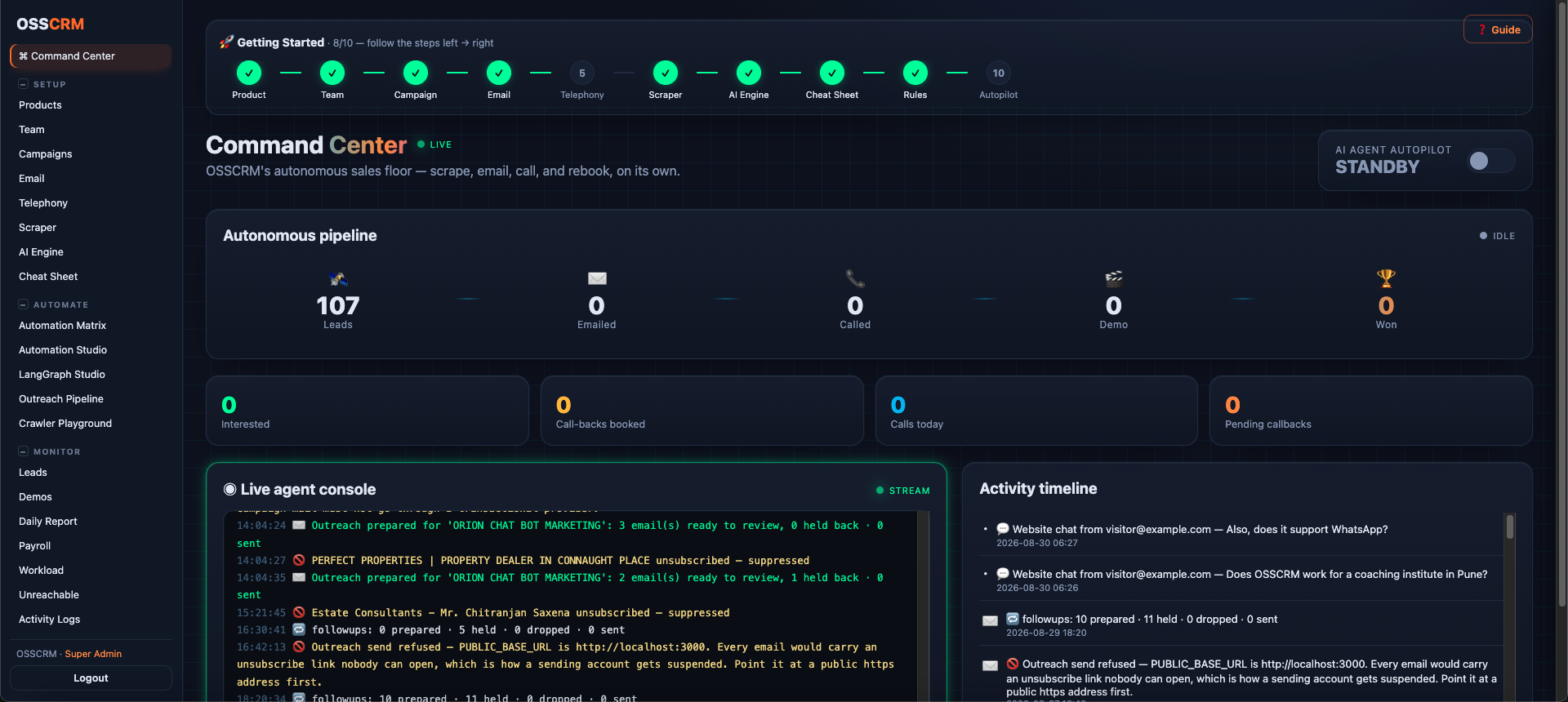Select Payroll in the sidebar
This screenshot has height=702, width=1568.
coord(91,546)
